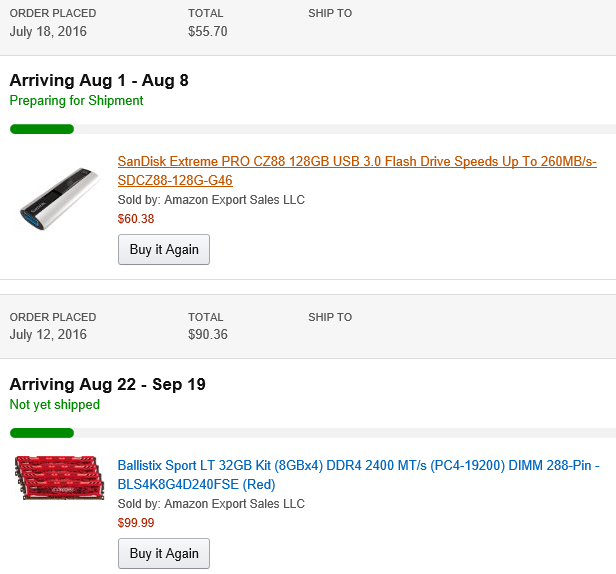Click the shipment progress bar for SanDisk order
This screenshot has height=574, width=616.
pos(312,129)
